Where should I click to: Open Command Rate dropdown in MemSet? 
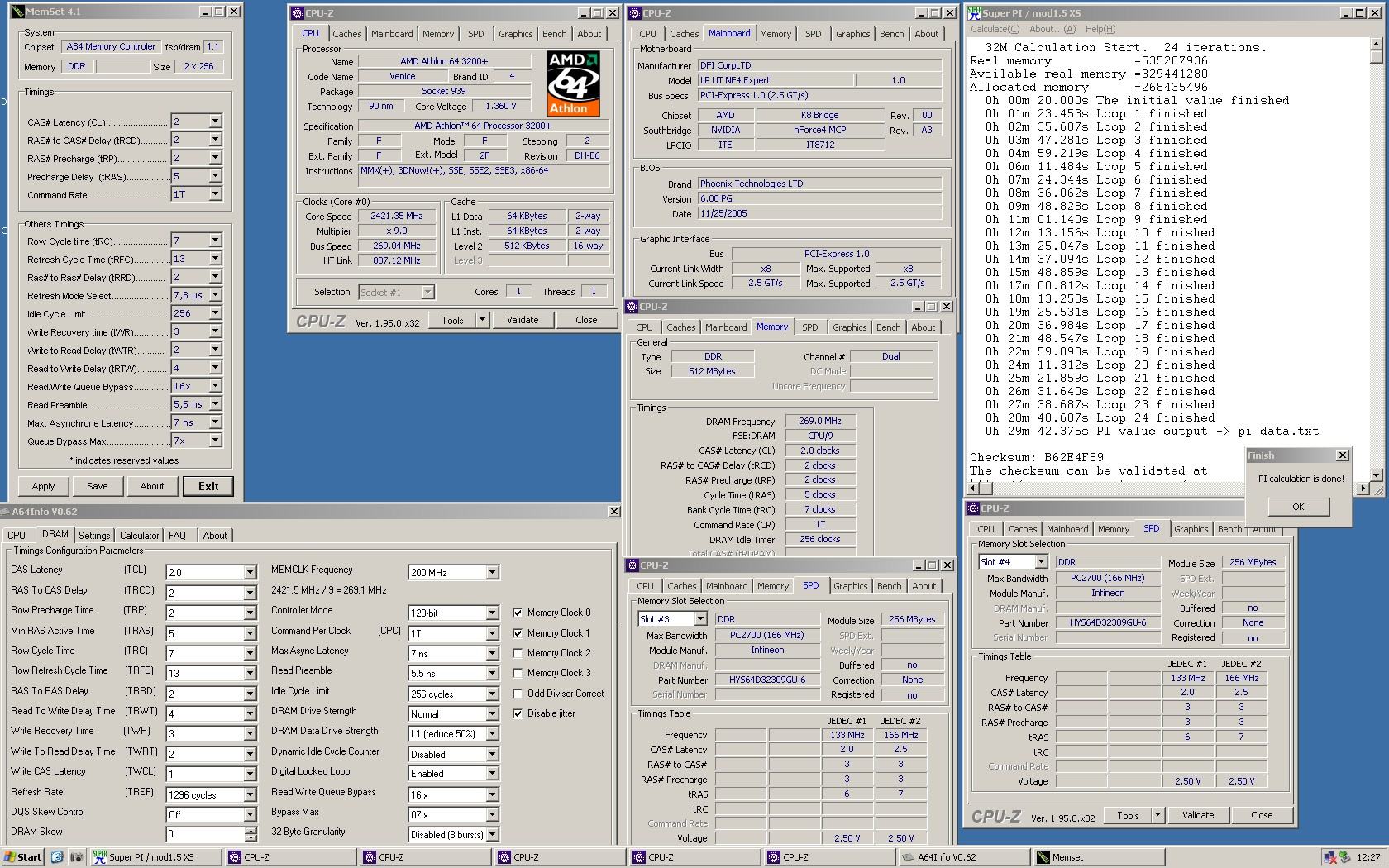point(215,194)
